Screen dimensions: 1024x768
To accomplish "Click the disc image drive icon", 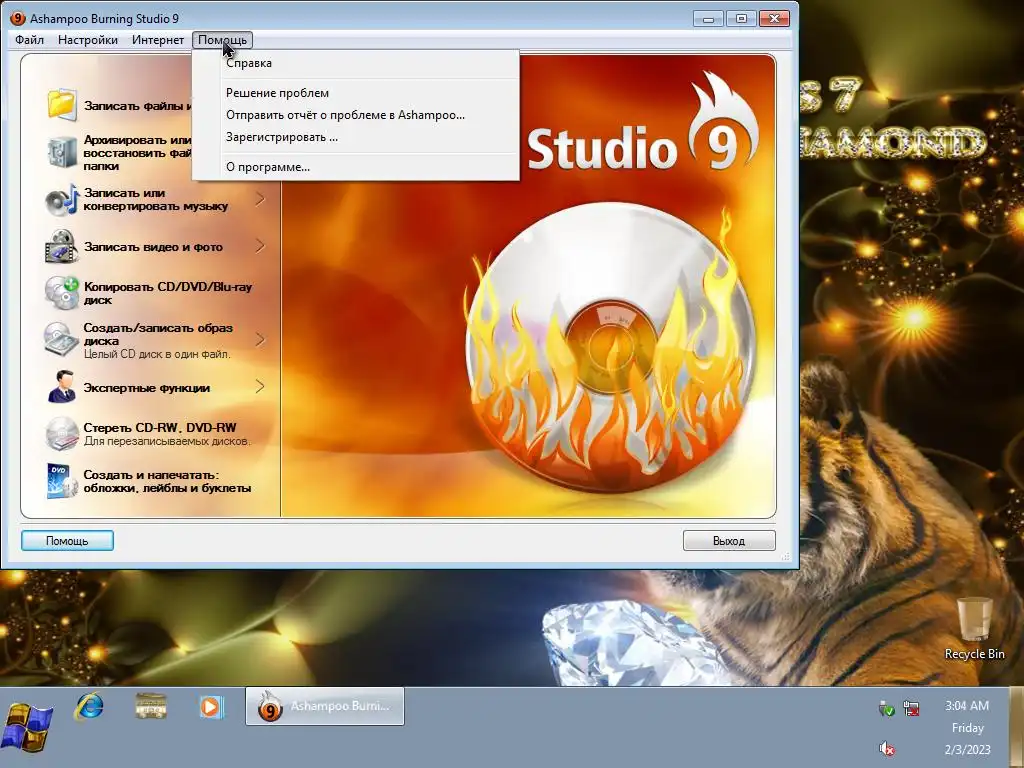I will click(x=62, y=340).
